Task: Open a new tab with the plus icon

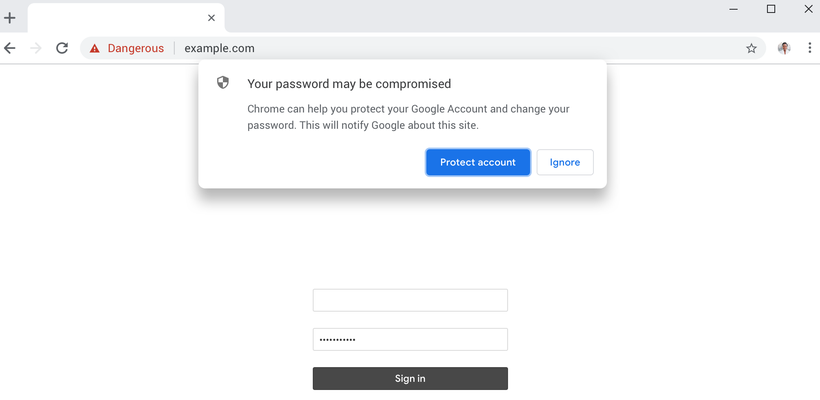Action: point(9,18)
